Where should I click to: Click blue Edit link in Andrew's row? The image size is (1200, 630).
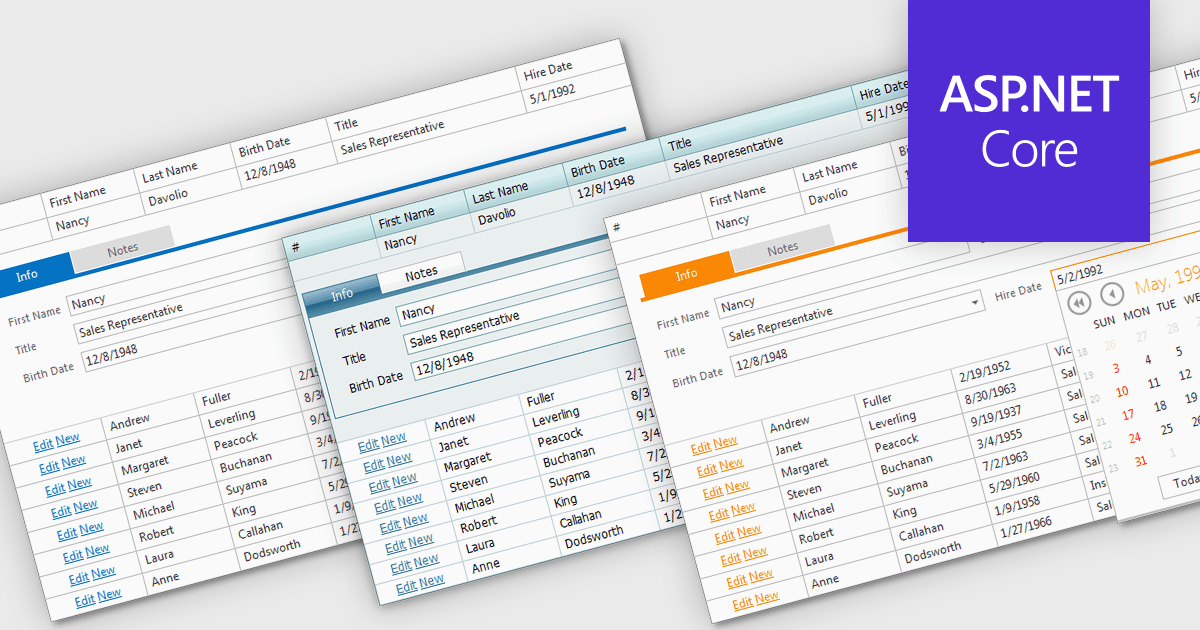click(x=43, y=445)
